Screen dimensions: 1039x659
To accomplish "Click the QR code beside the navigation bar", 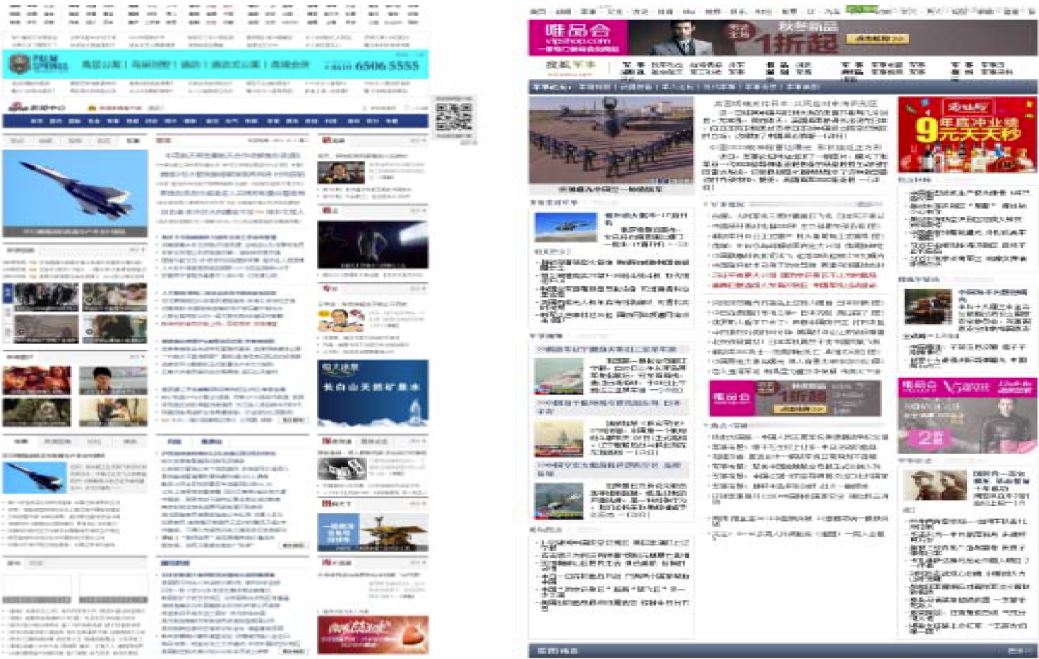I will coord(455,118).
